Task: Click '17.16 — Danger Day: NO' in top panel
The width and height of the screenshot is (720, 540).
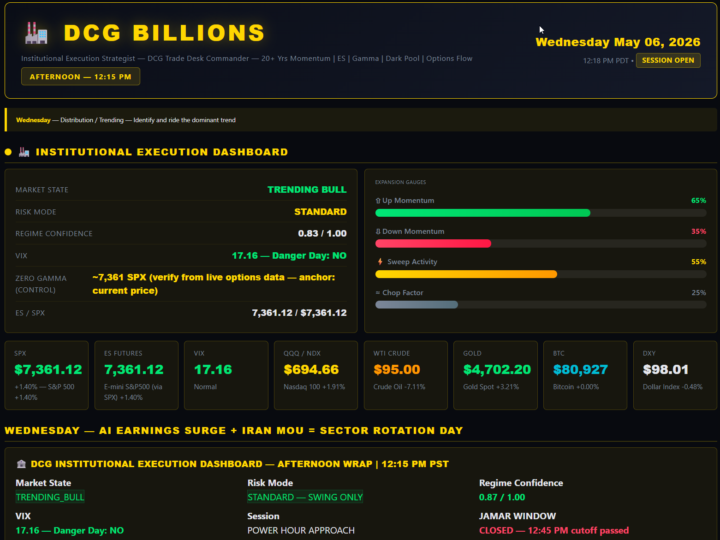Action: 289,256
